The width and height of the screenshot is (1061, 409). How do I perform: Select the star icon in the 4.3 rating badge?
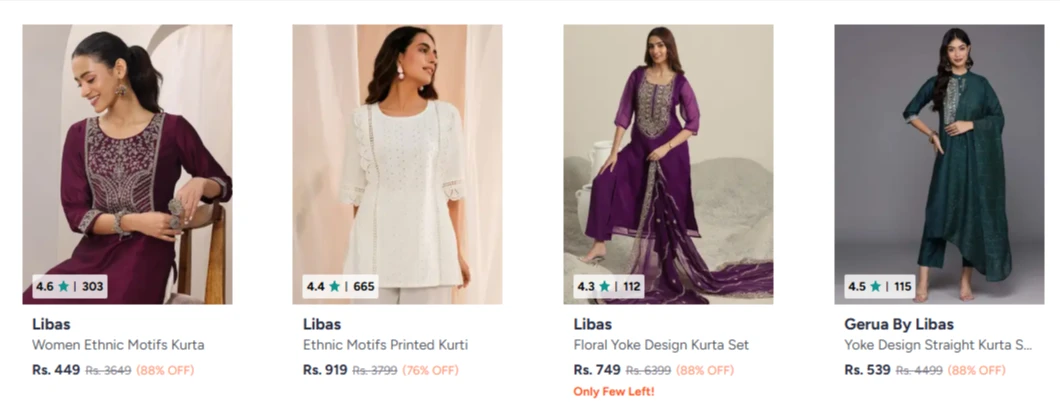point(605,287)
